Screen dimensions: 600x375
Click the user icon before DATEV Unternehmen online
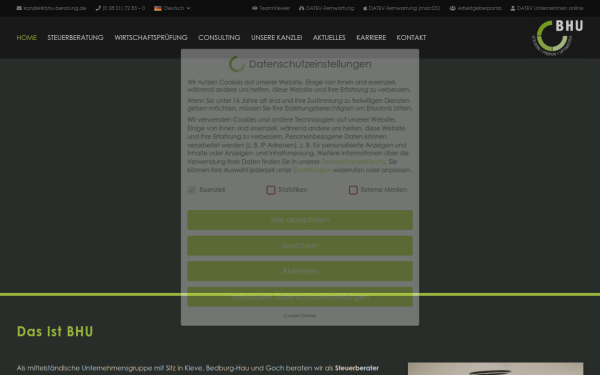[x=513, y=8]
